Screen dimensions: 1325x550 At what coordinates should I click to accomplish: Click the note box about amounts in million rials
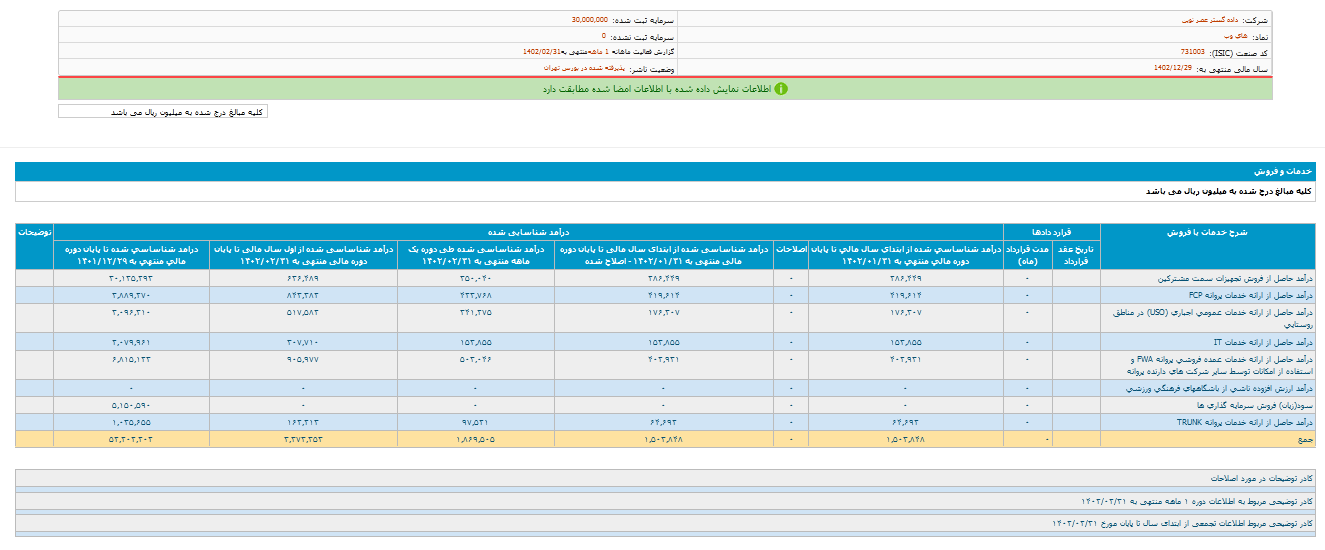point(163,112)
